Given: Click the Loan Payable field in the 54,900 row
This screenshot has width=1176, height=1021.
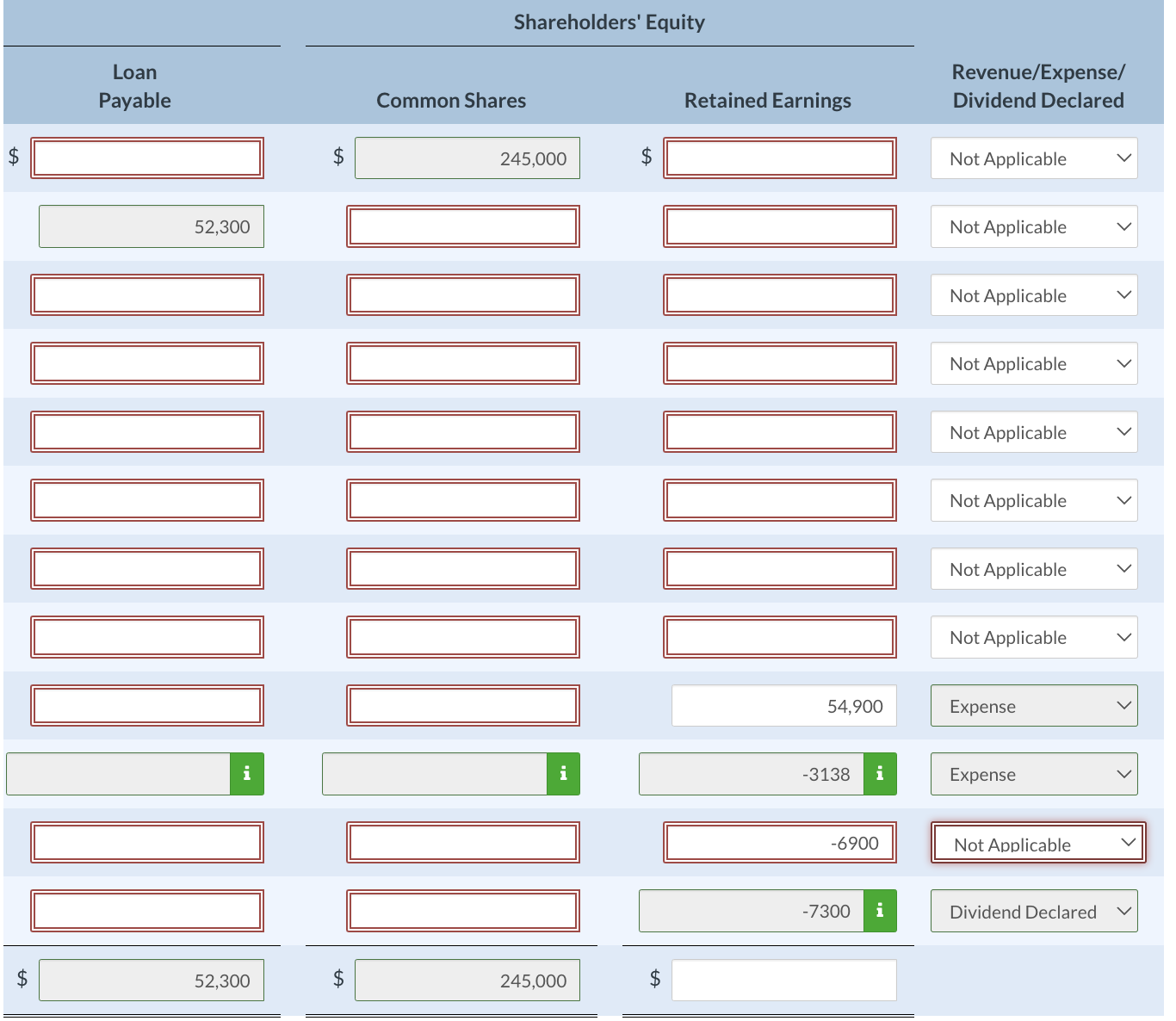Looking at the screenshot, I should pyautogui.click(x=147, y=706).
